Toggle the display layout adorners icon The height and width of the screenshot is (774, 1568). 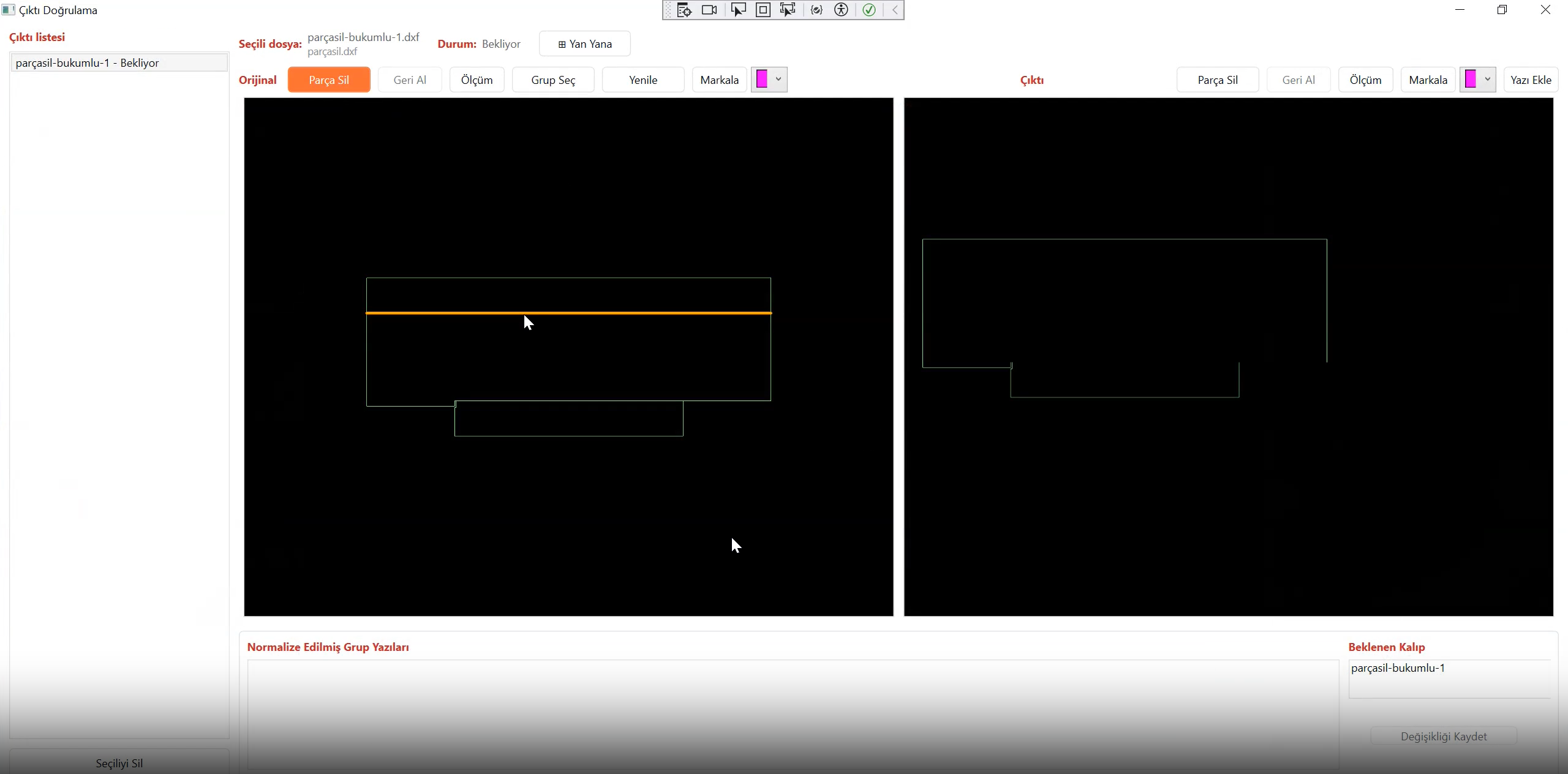click(763, 10)
